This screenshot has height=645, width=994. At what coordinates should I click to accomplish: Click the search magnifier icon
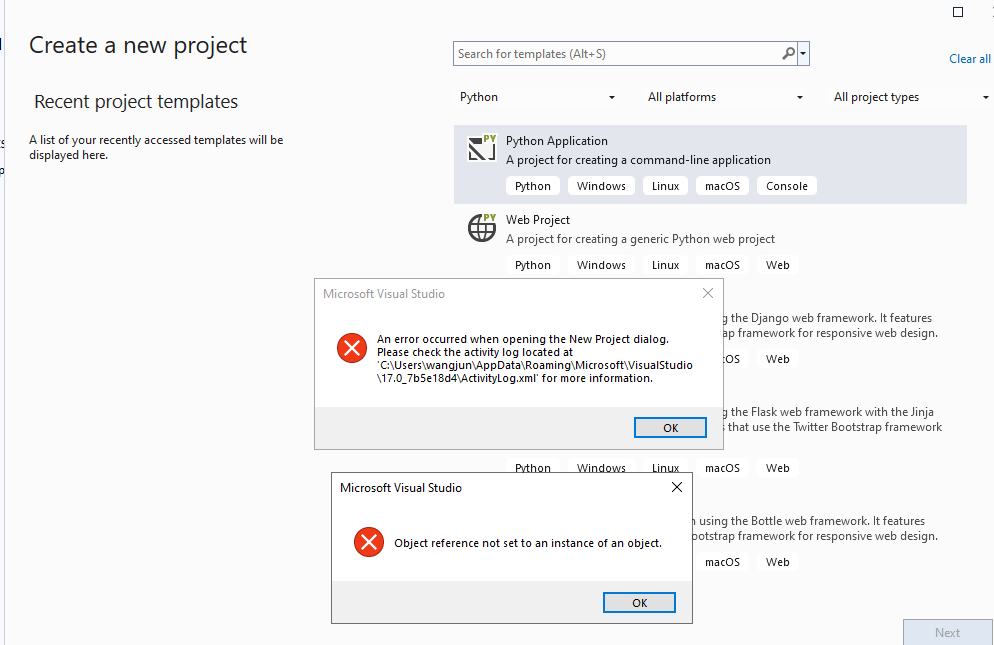click(x=788, y=53)
